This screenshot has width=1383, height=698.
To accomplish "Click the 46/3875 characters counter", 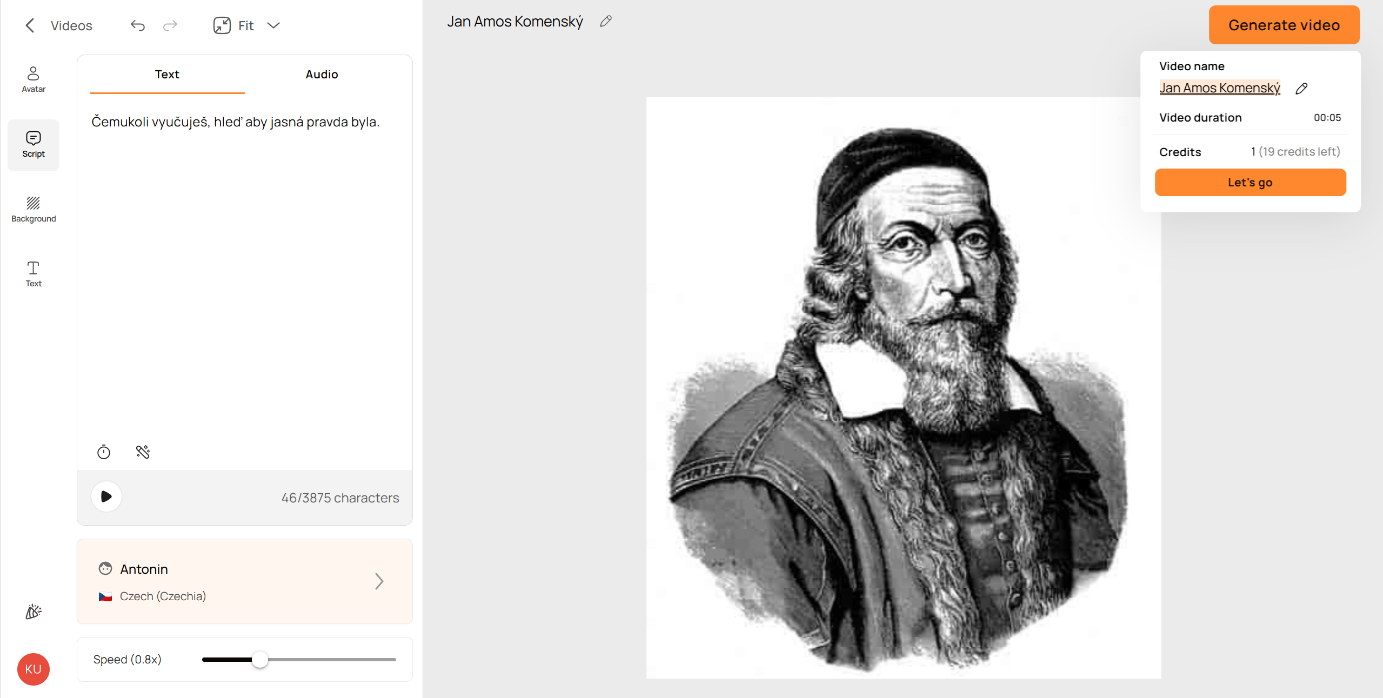I will [x=340, y=498].
